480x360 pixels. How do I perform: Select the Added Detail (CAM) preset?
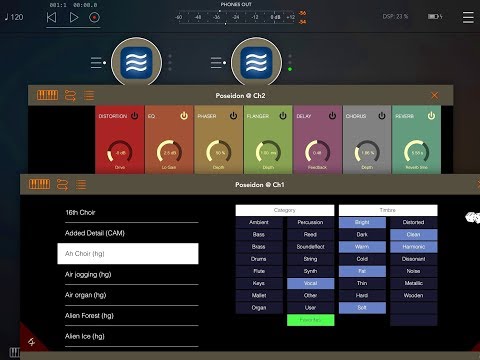coord(128,233)
